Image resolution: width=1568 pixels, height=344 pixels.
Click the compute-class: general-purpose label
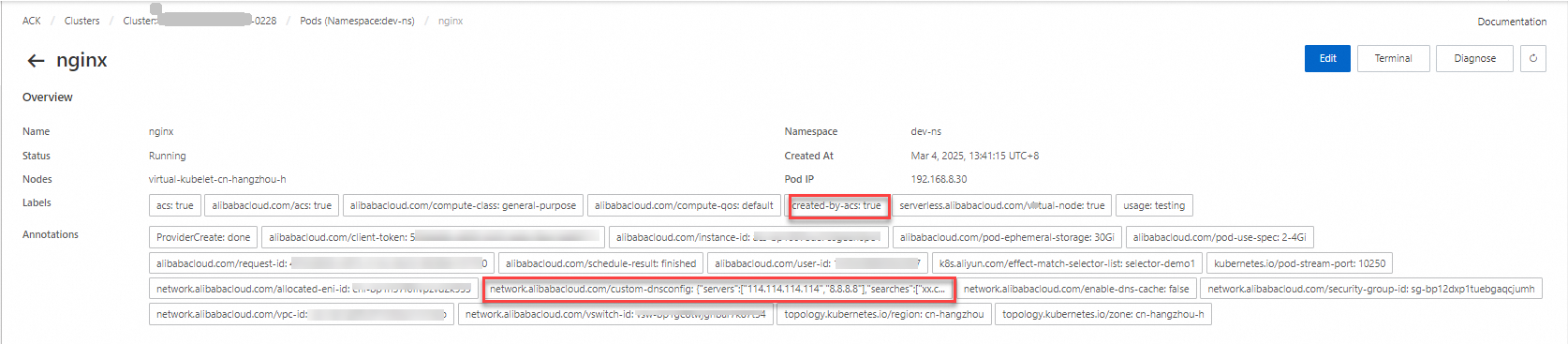[x=463, y=205]
